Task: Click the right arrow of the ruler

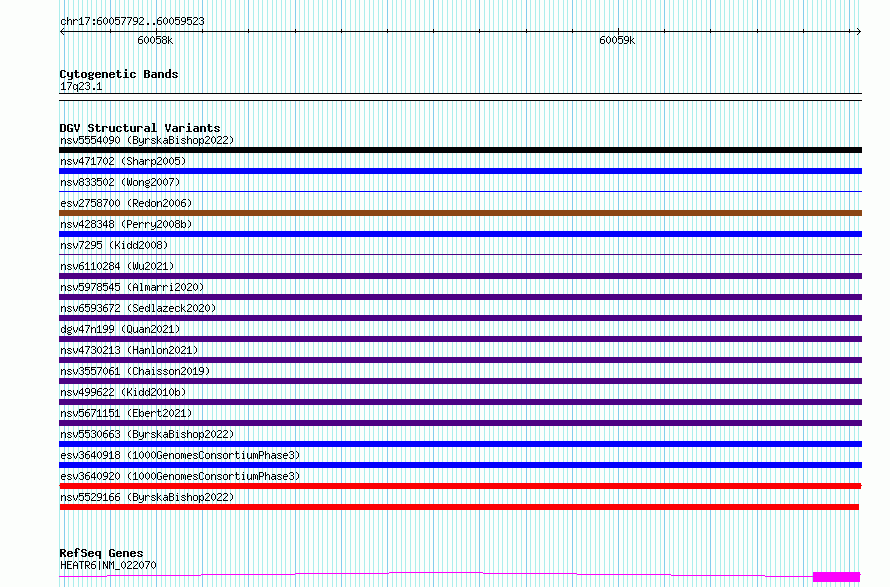Action: [x=859, y=32]
